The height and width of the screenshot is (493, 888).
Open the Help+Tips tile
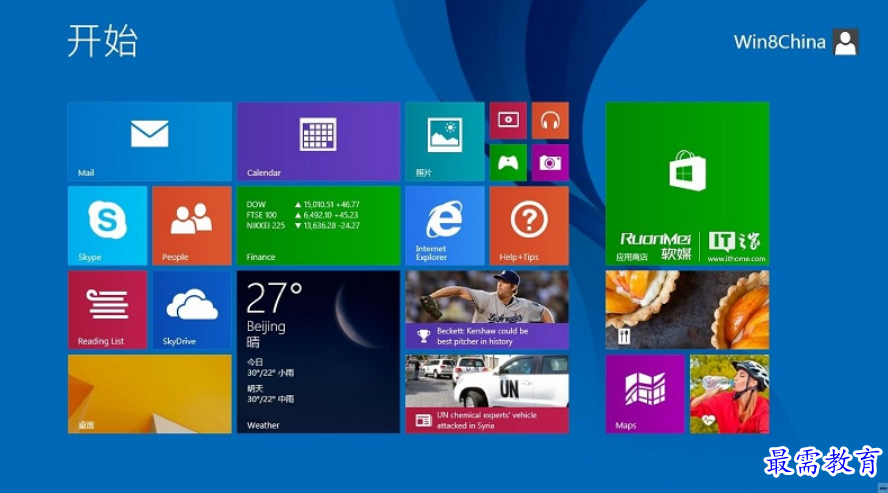(x=529, y=226)
